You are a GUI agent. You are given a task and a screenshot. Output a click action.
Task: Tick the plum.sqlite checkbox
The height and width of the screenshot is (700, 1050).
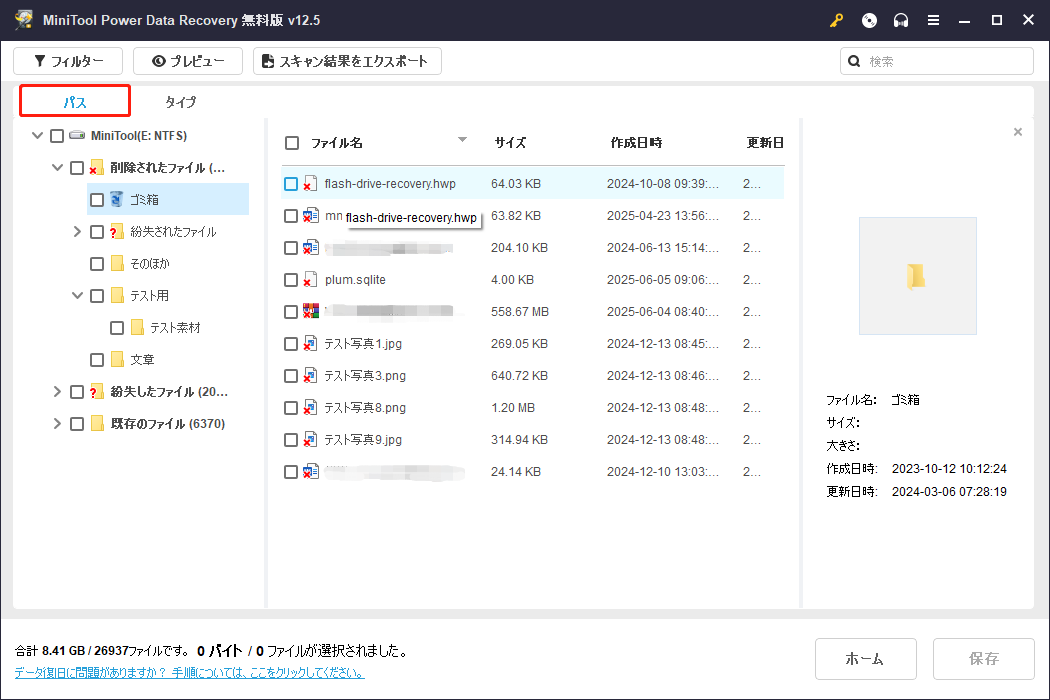click(291, 279)
